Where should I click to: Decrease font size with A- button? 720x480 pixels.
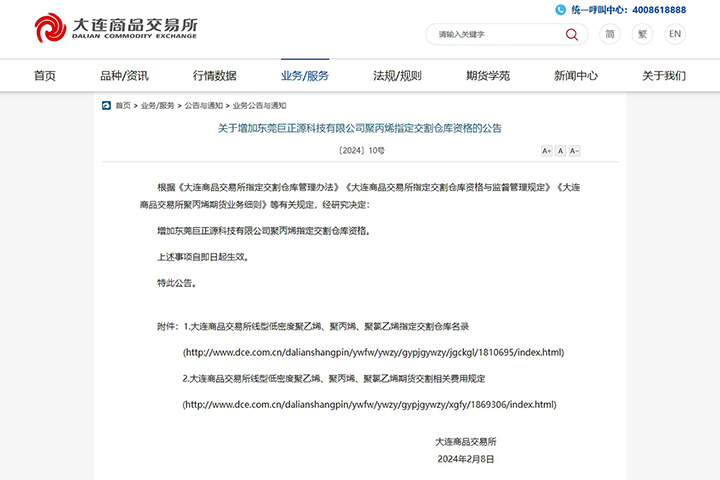pos(575,151)
